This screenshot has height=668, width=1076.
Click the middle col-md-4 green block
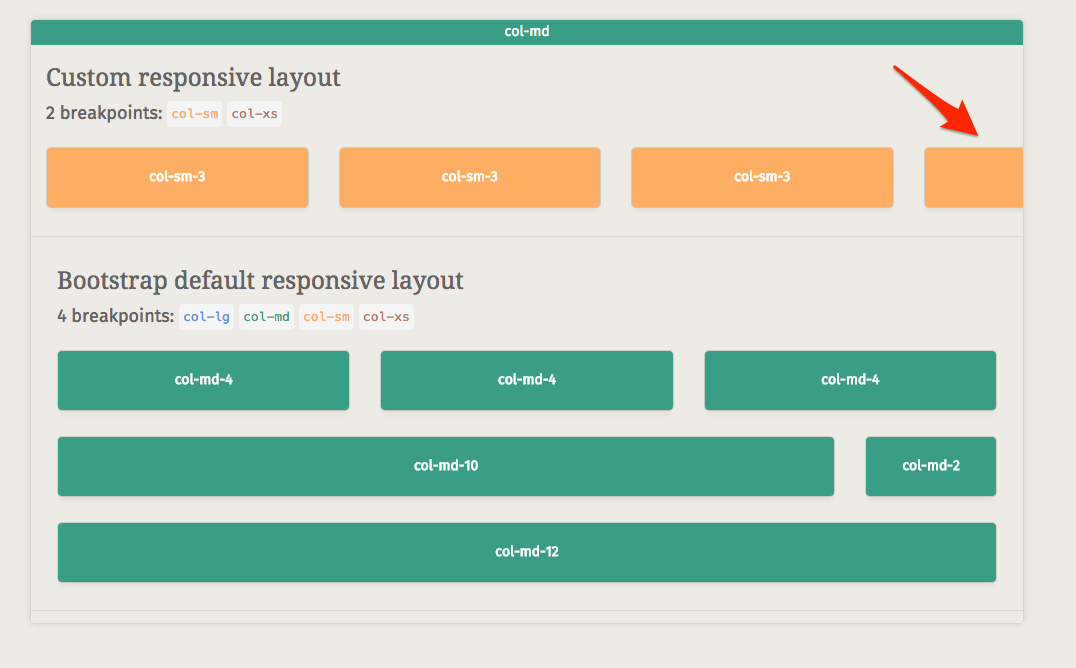[x=526, y=380]
